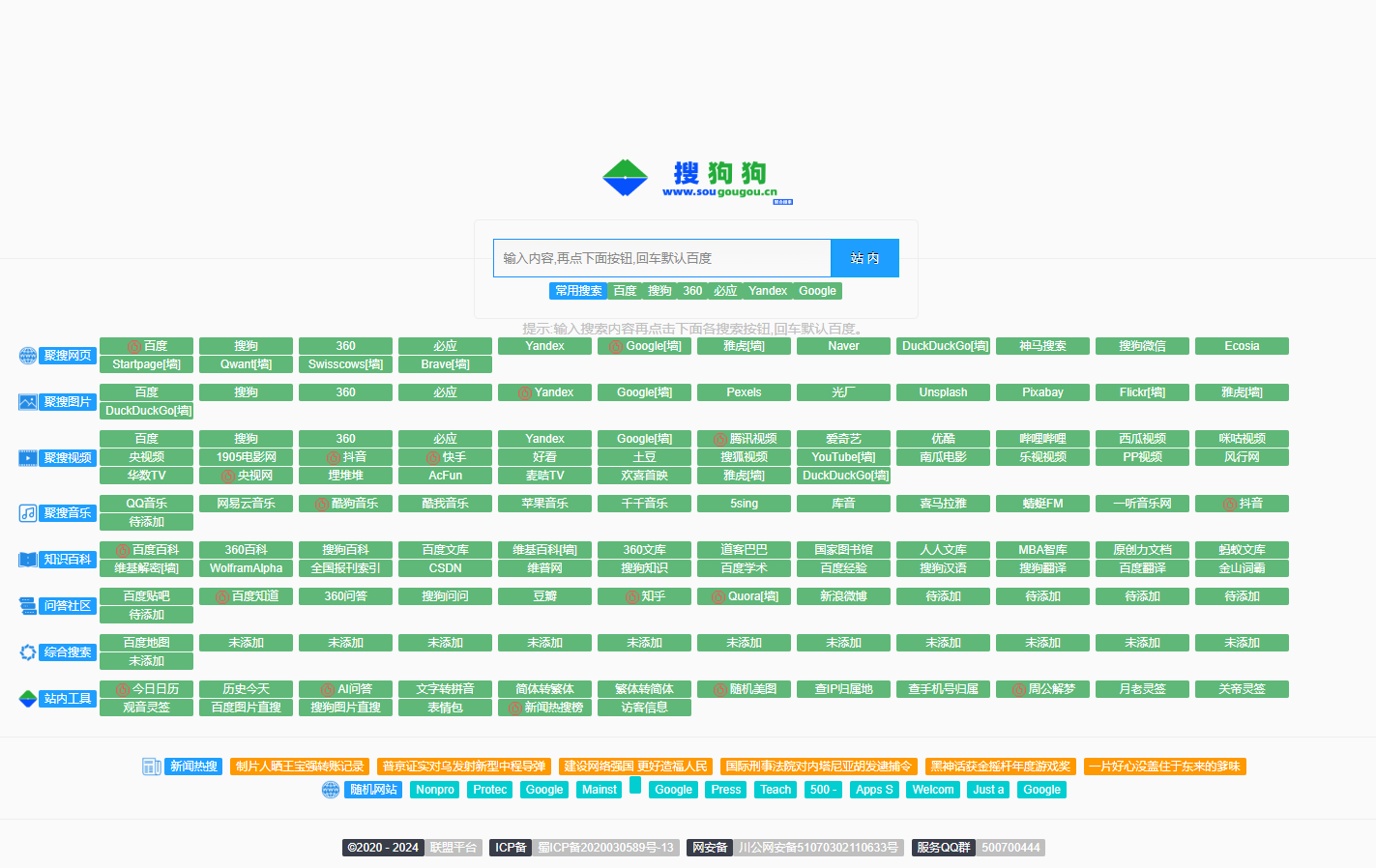Click the small blank teal tile after Mainst
Screen dimensions: 1376x868
pyautogui.click(x=635, y=785)
